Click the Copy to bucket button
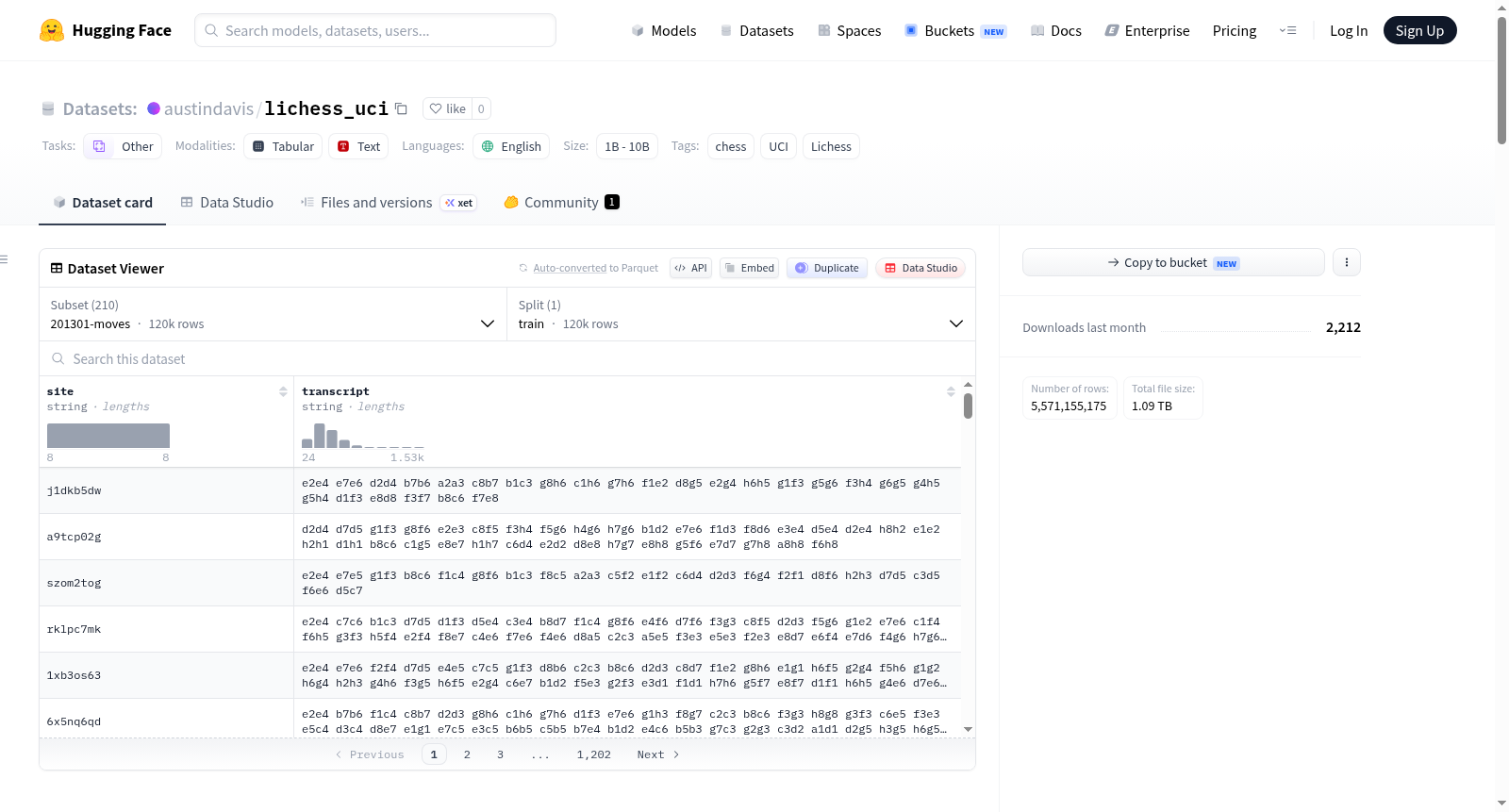The image size is (1509, 812). [x=1173, y=262]
